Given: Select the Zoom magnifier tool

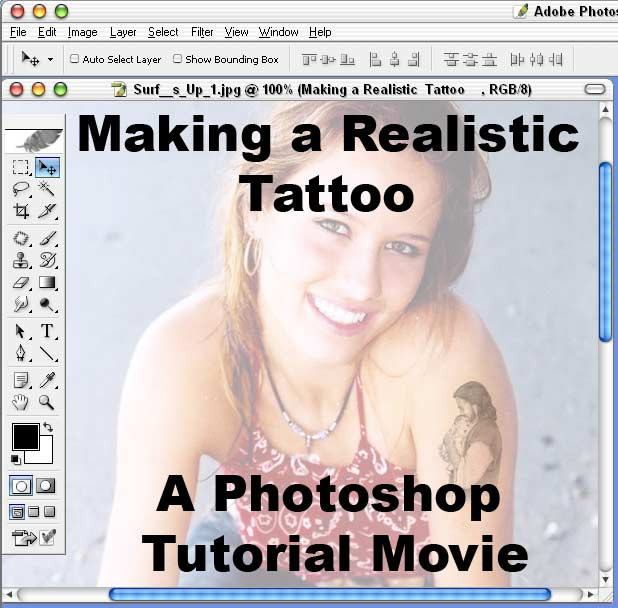Looking at the screenshot, I should [x=47, y=402].
